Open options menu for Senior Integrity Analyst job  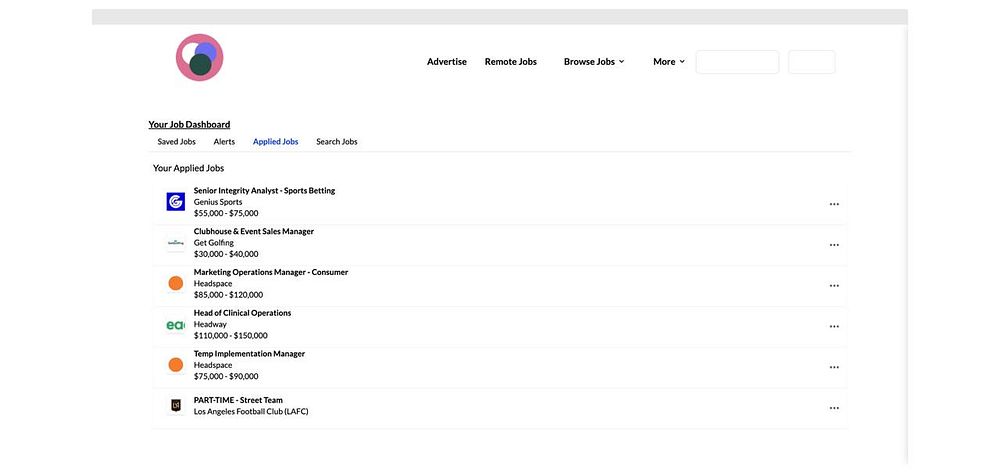click(x=834, y=204)
